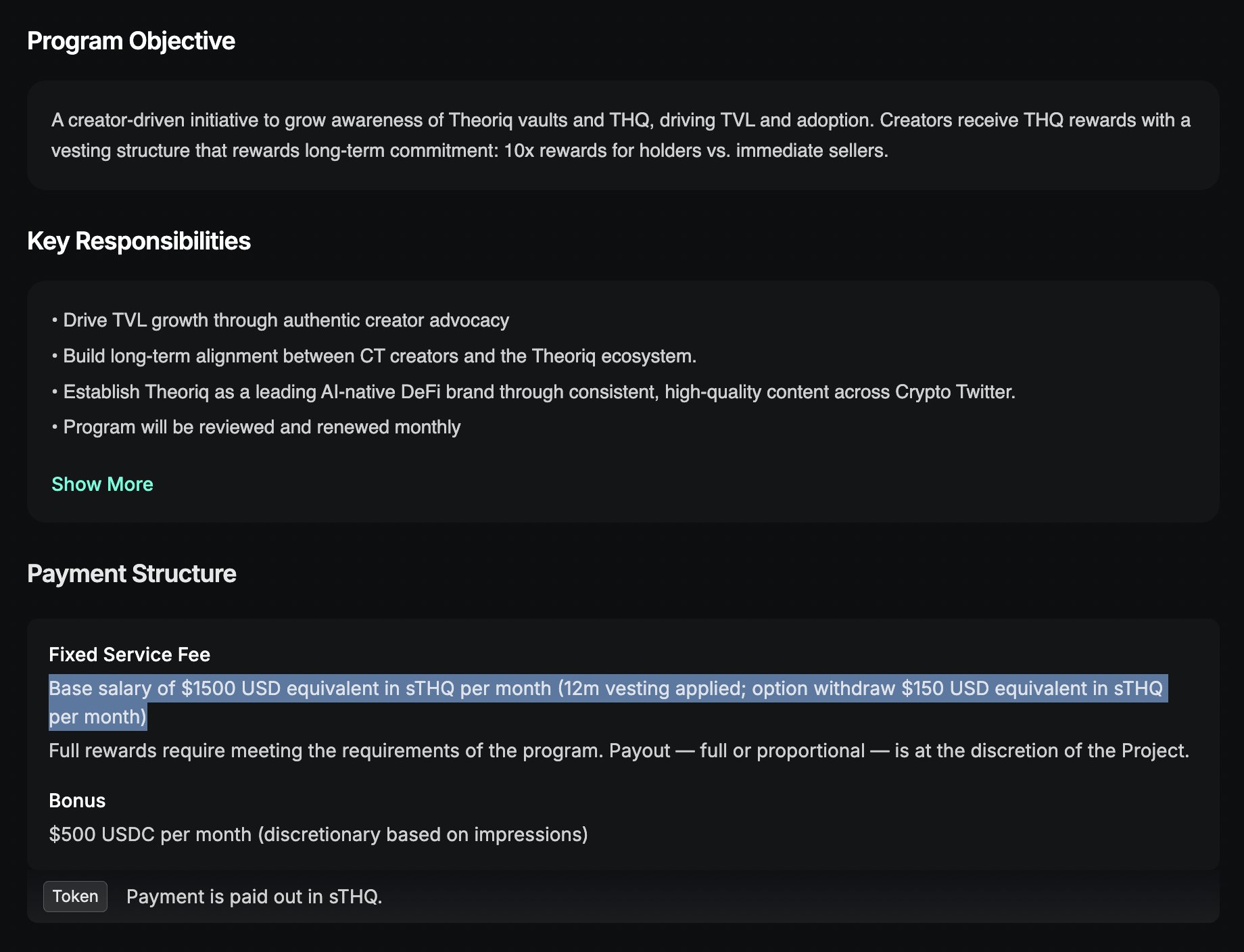Click the Token badge

coord(75,896)
